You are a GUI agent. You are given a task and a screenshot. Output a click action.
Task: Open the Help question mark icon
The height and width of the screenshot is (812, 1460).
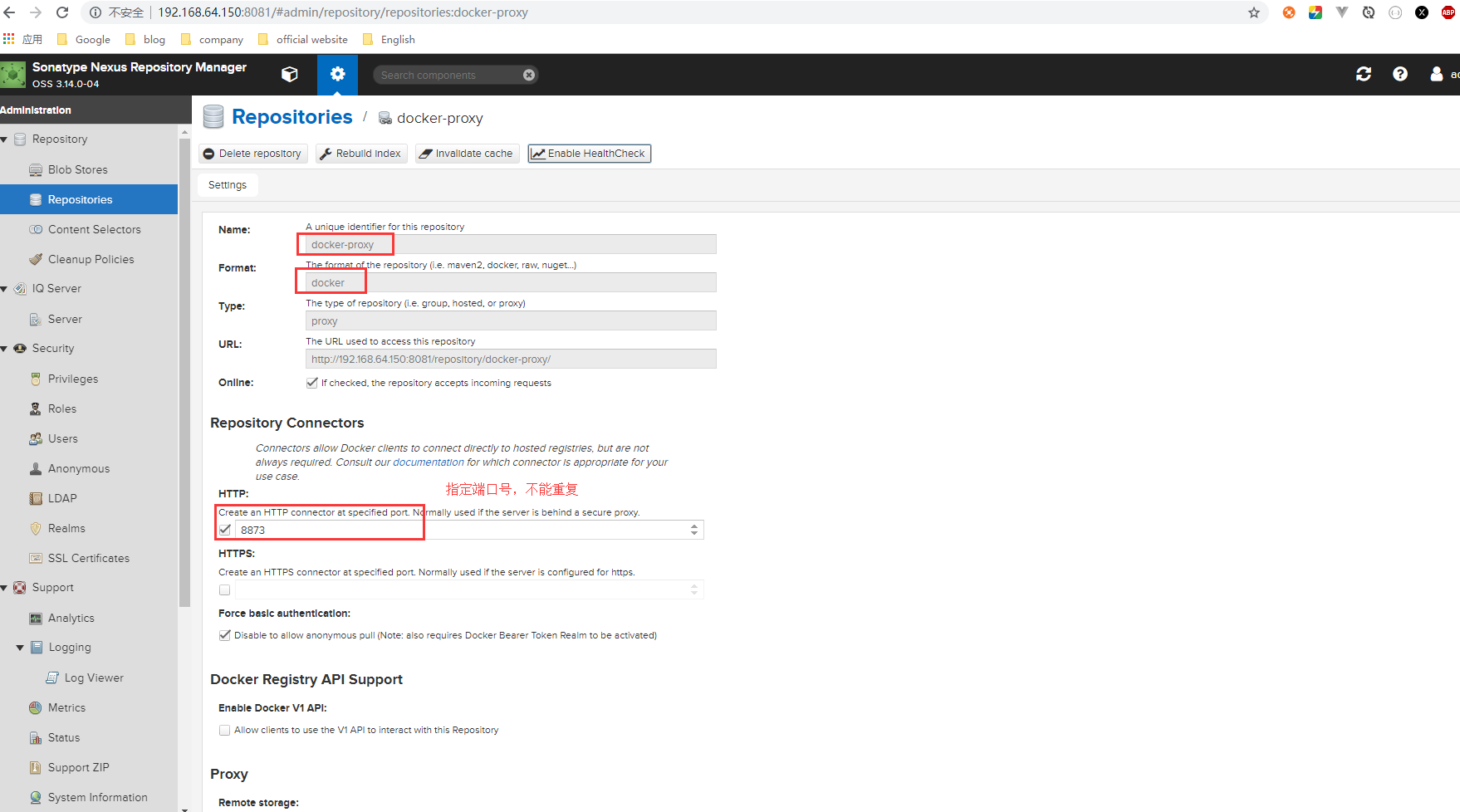[x=1400, y=74]
